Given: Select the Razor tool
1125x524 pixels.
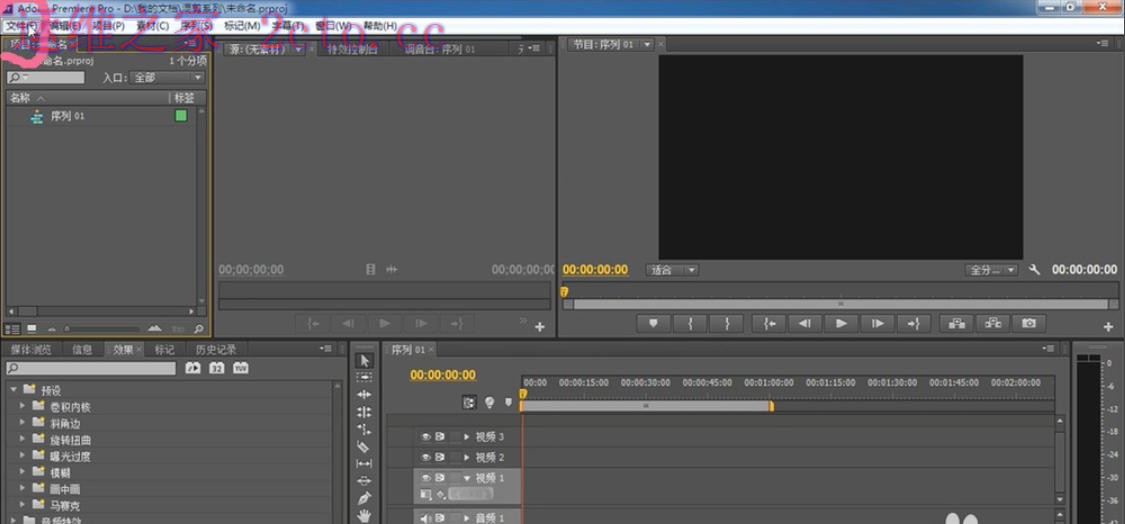Looking at the screenshot, I should click(364, 446).
